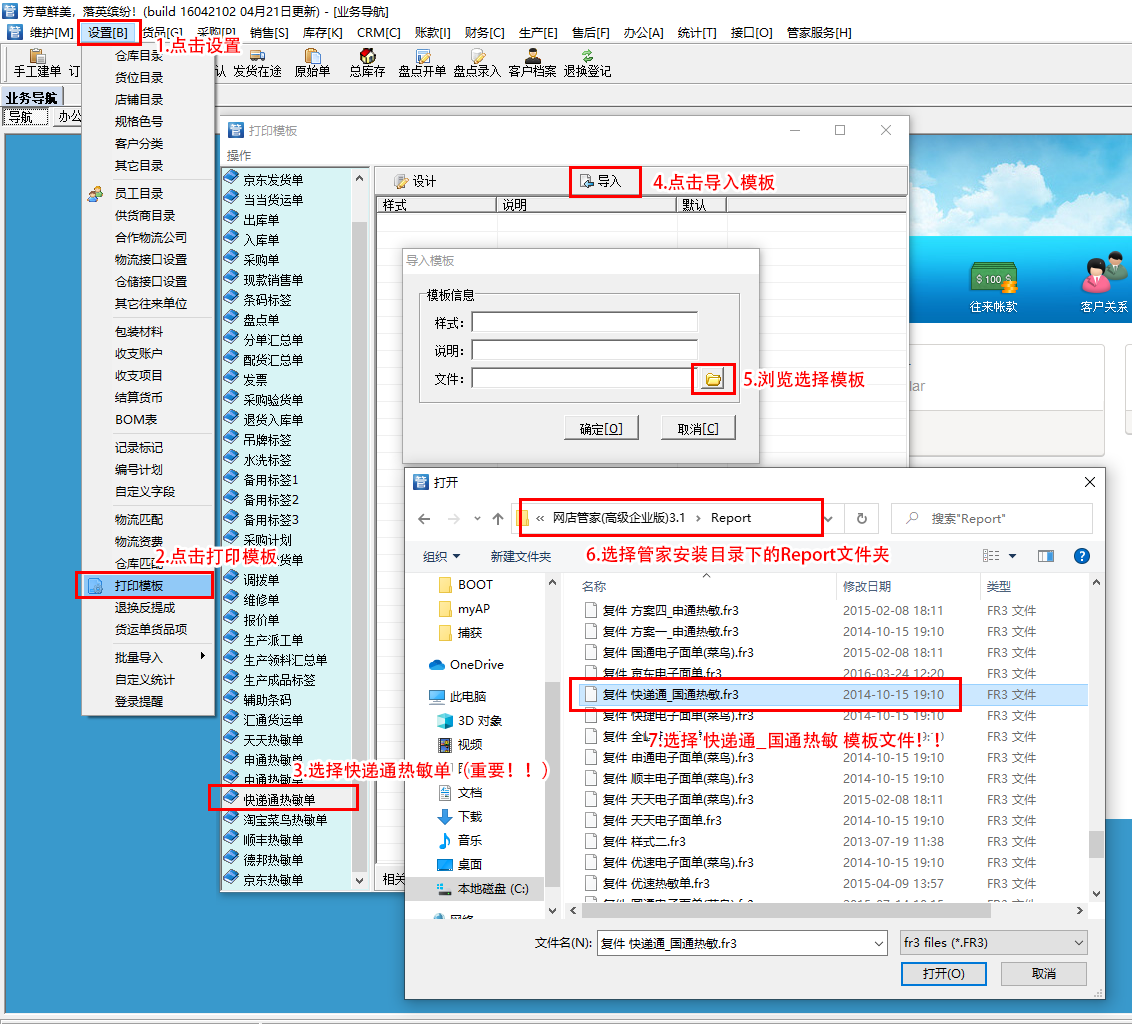Open the 总库存 toolbar icon

(367, 63)
